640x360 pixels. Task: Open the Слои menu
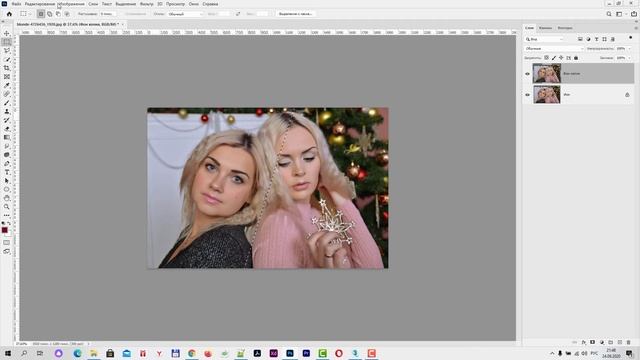pyautogui.click(x=93, y=4)
